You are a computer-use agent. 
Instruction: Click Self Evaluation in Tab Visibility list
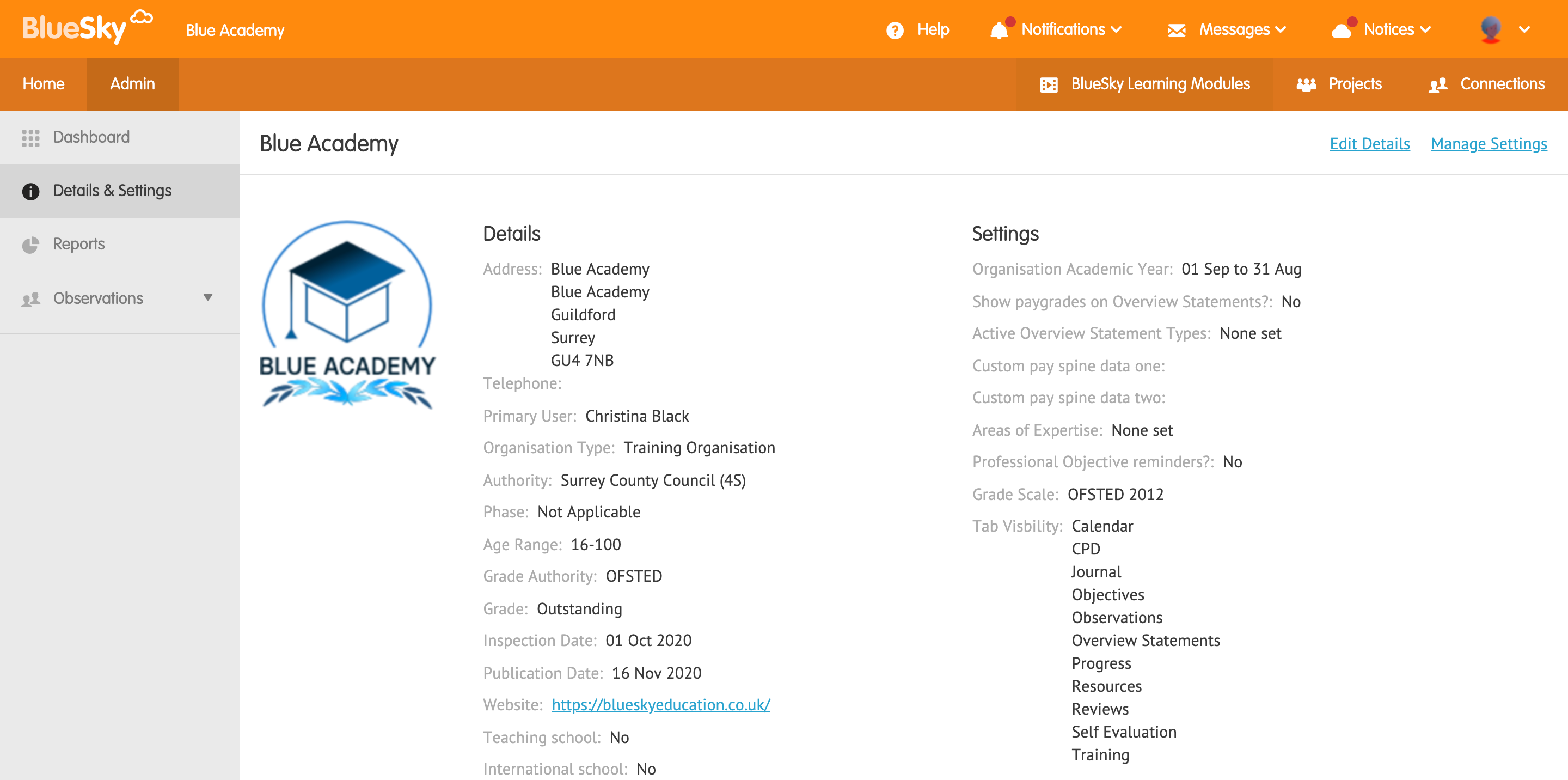tap(1124, 733)
